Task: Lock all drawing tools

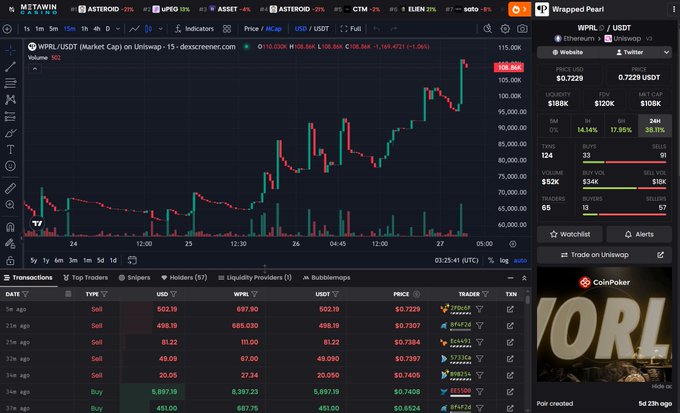Action: coord(10,261)
